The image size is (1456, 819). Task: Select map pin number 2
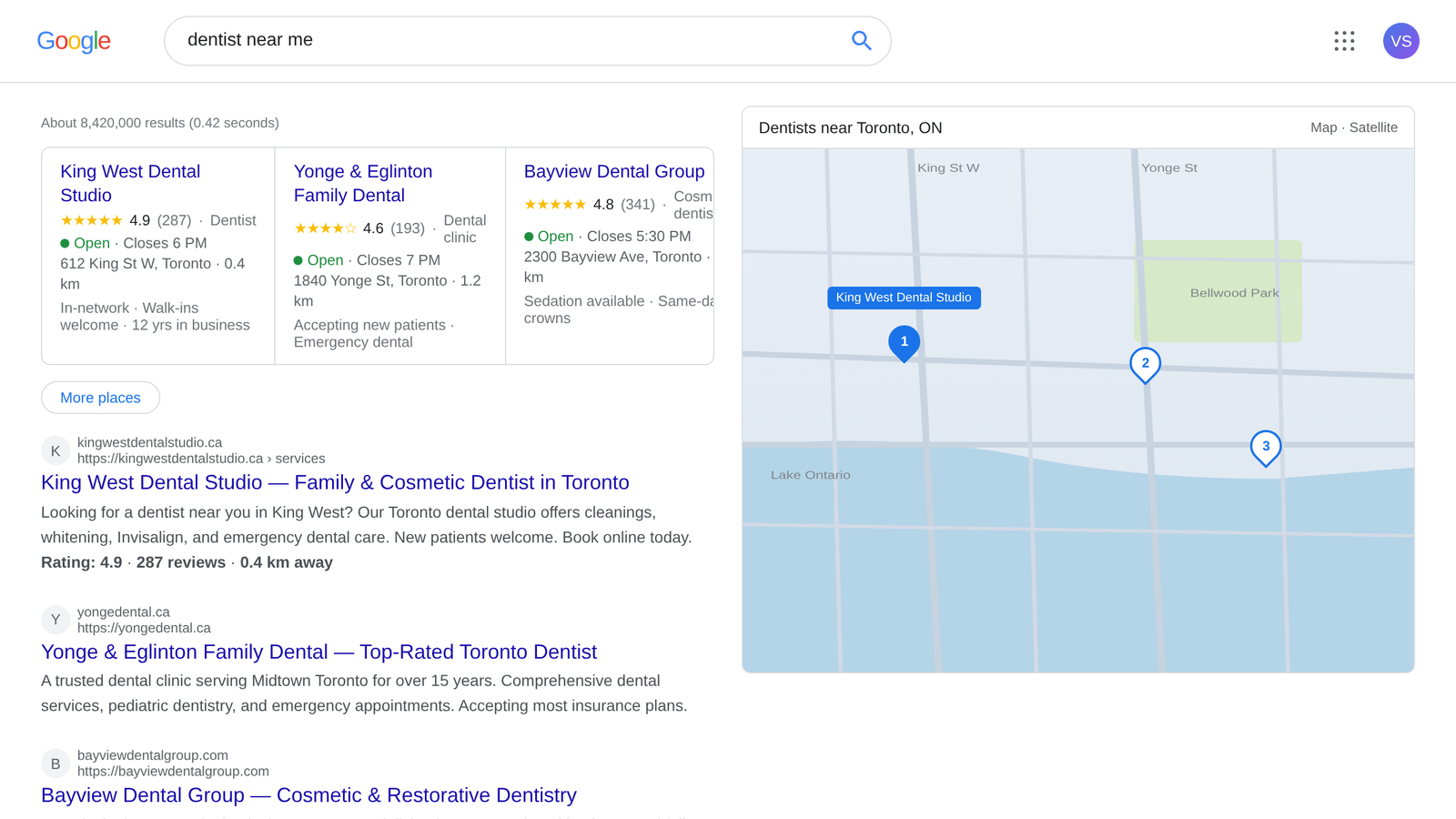1145,365
